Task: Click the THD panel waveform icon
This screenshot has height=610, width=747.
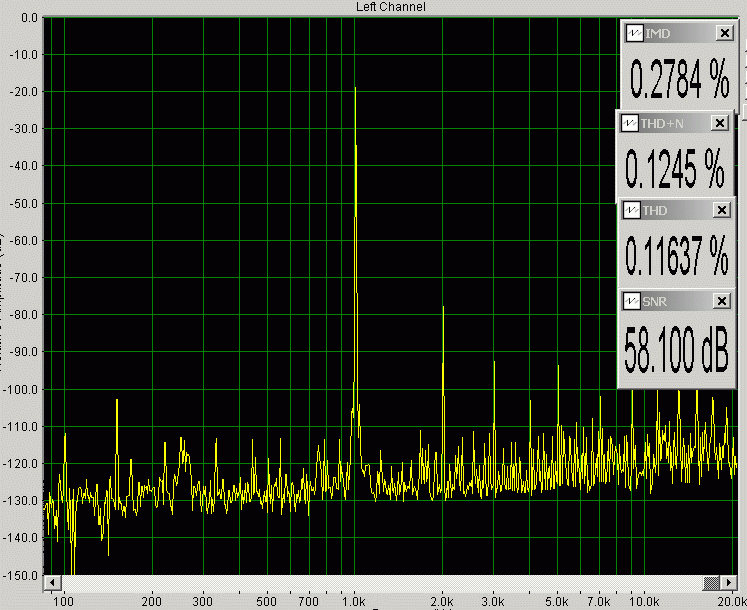Action: tap(632, 210)
